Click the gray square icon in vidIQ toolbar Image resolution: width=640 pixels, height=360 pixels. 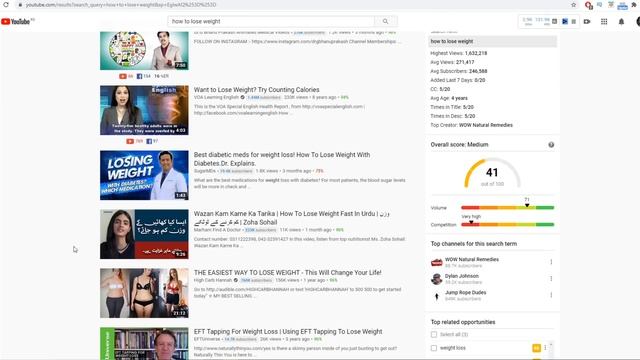click(555, 21)
